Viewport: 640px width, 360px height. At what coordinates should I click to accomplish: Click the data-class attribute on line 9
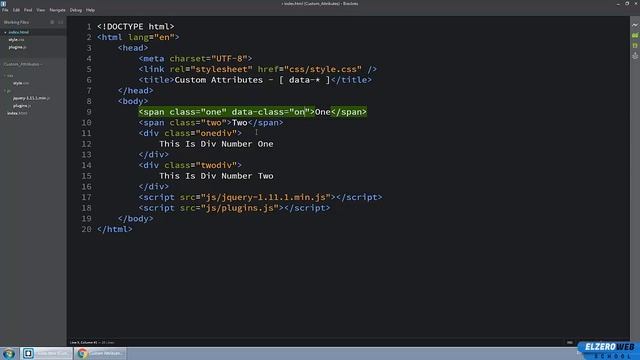click(271, 112)
